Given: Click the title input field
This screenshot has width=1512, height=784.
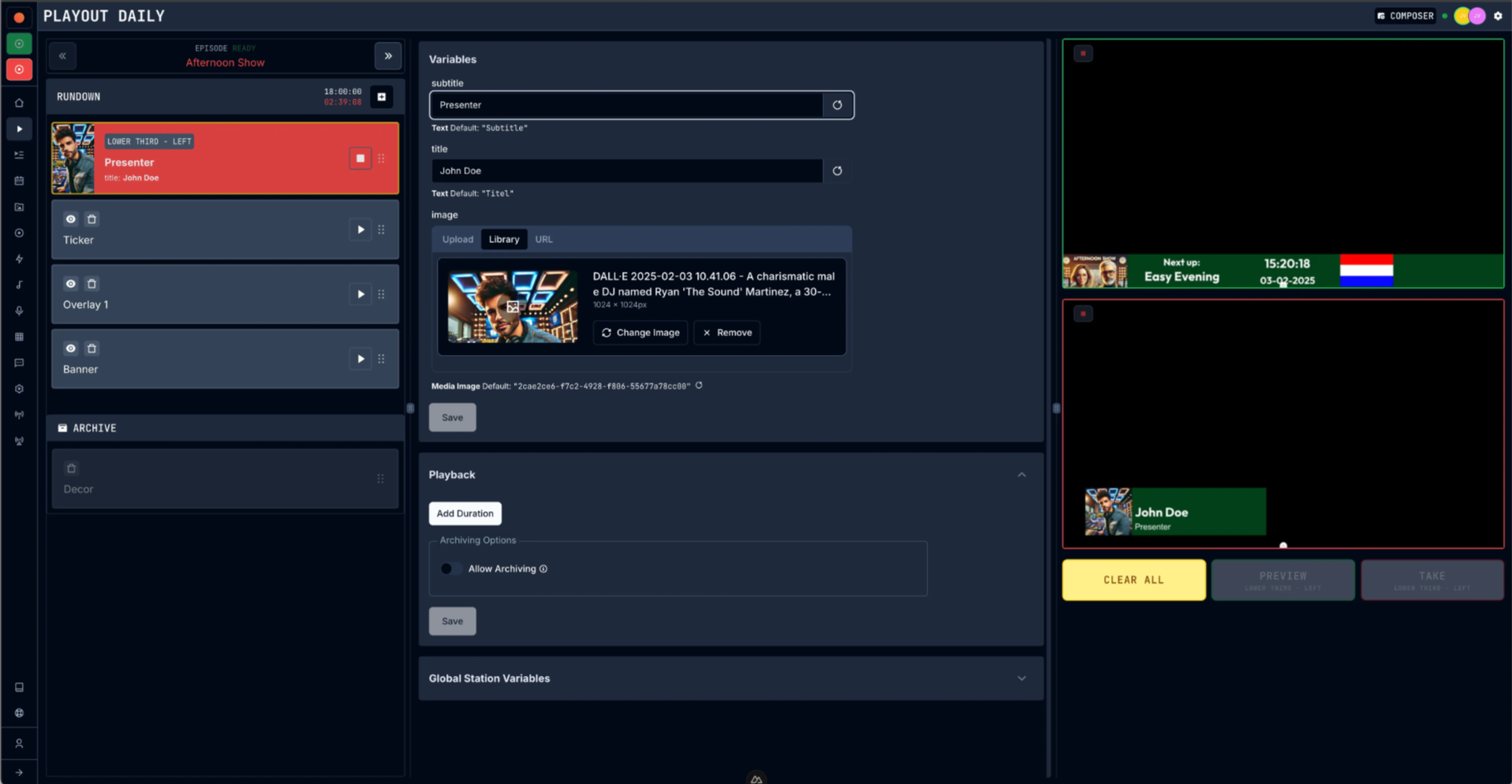Looking at the screenshot, I should click(627, 171).
